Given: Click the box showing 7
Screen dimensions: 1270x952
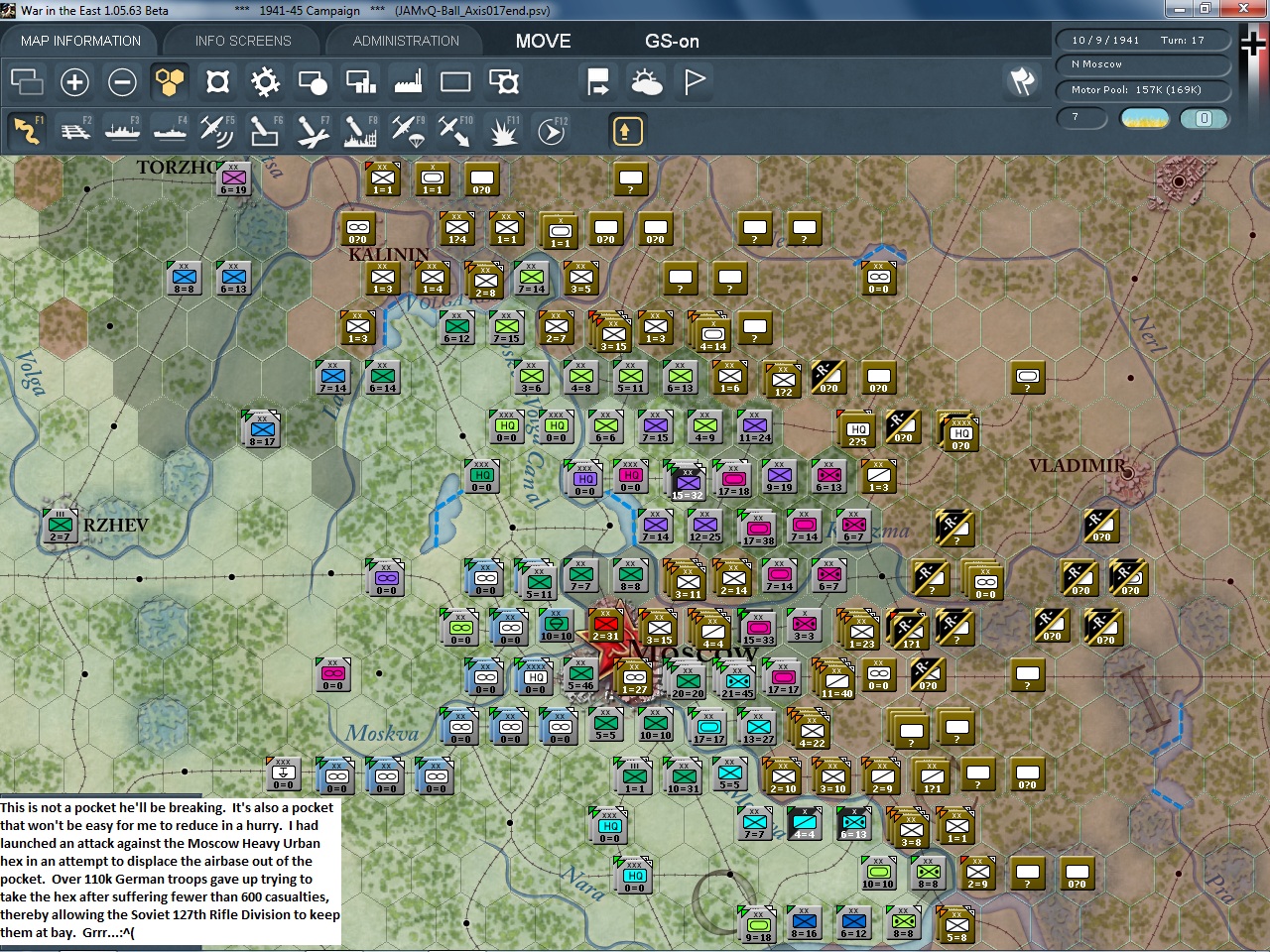Looking at the screenshot, I should click(x=1083, y=117).
